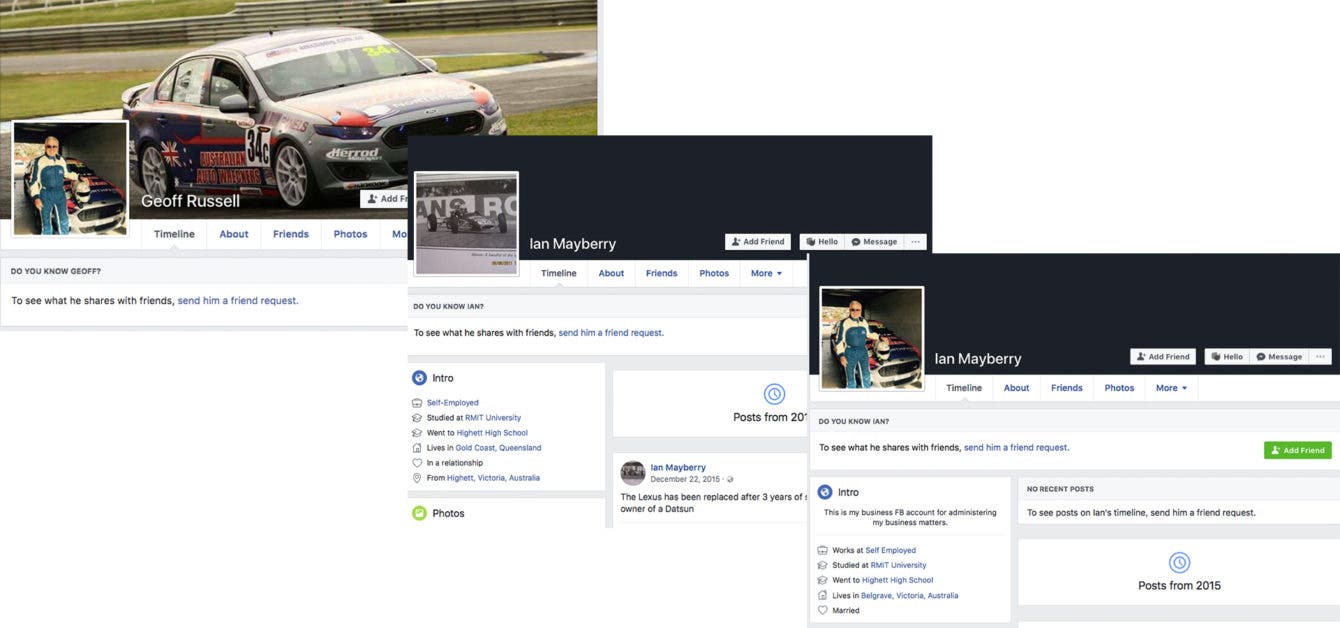Click the clock icon above Posts from 2015

1179,562
